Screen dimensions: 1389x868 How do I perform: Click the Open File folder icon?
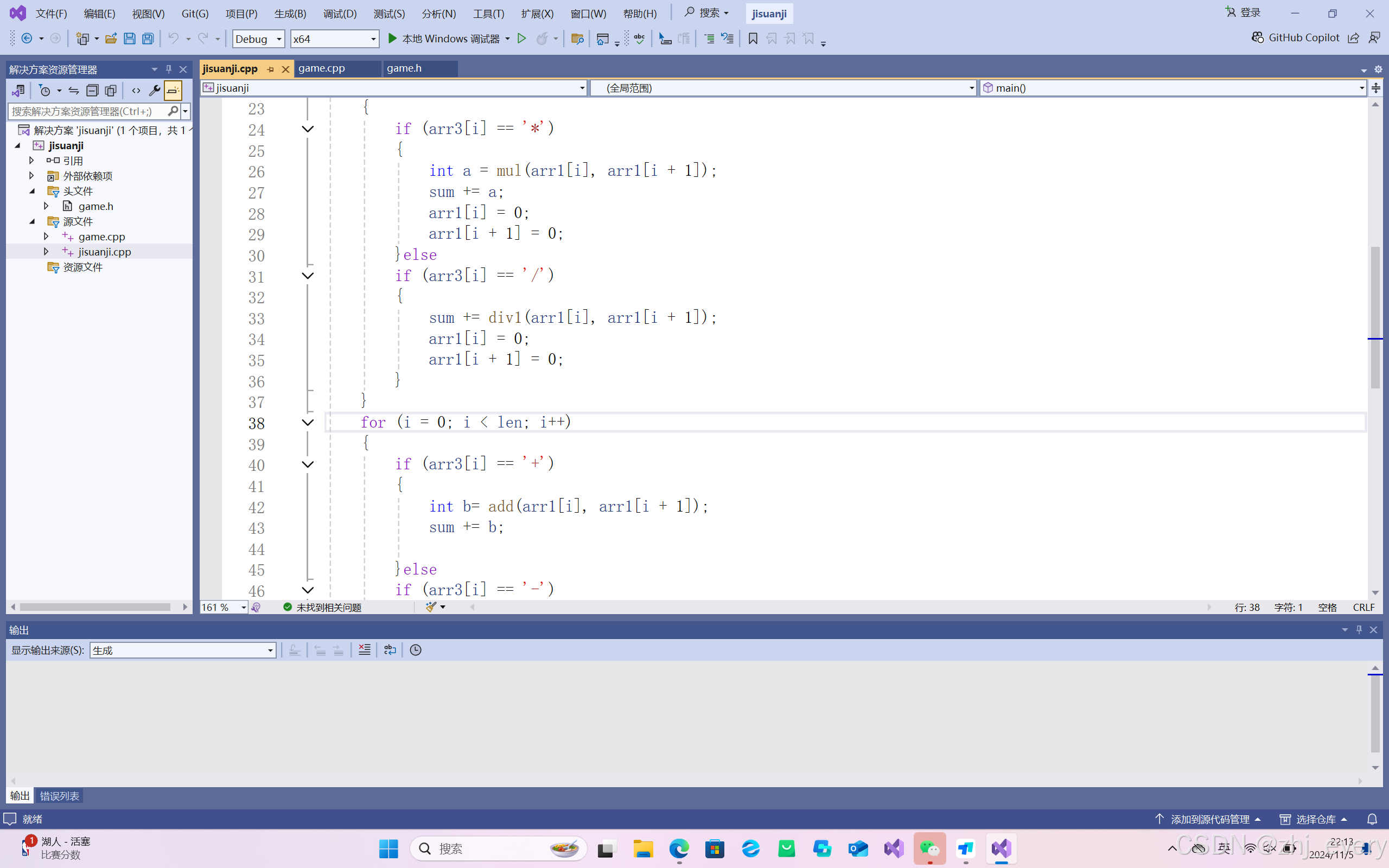[x=111, y=39]
